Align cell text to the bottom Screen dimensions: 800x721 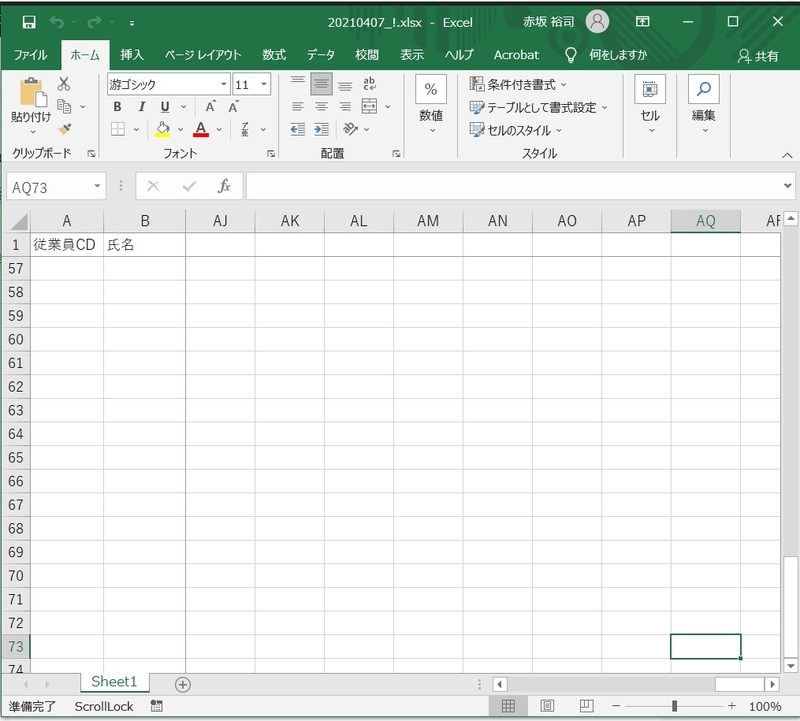click(345, 84)
